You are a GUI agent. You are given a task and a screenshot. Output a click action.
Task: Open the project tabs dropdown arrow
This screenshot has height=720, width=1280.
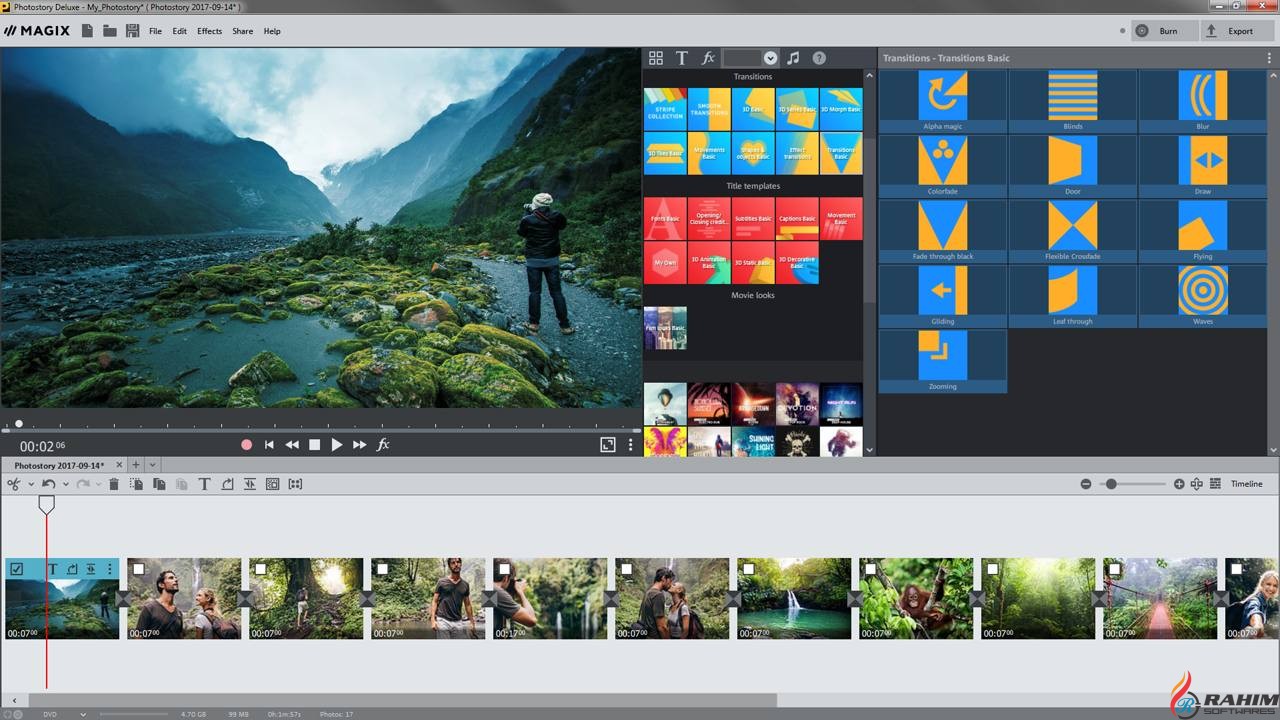153,465
